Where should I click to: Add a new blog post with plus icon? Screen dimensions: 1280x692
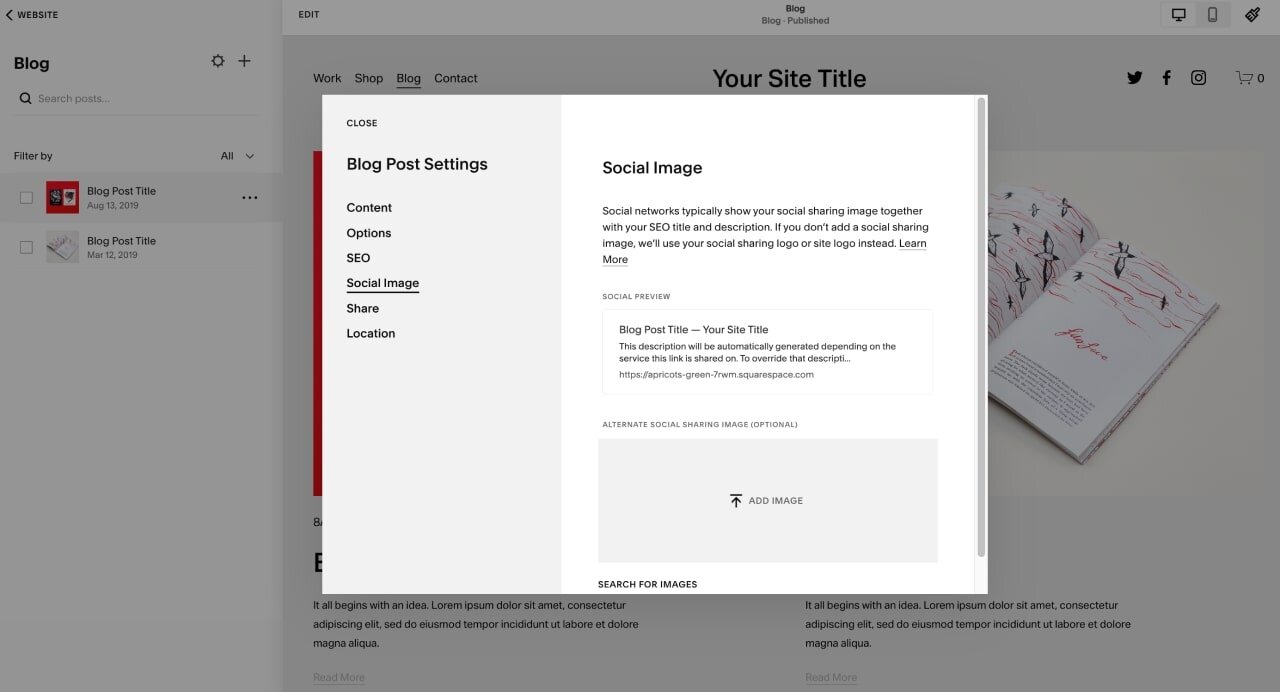pyautogui.click(x=244, y=61)
